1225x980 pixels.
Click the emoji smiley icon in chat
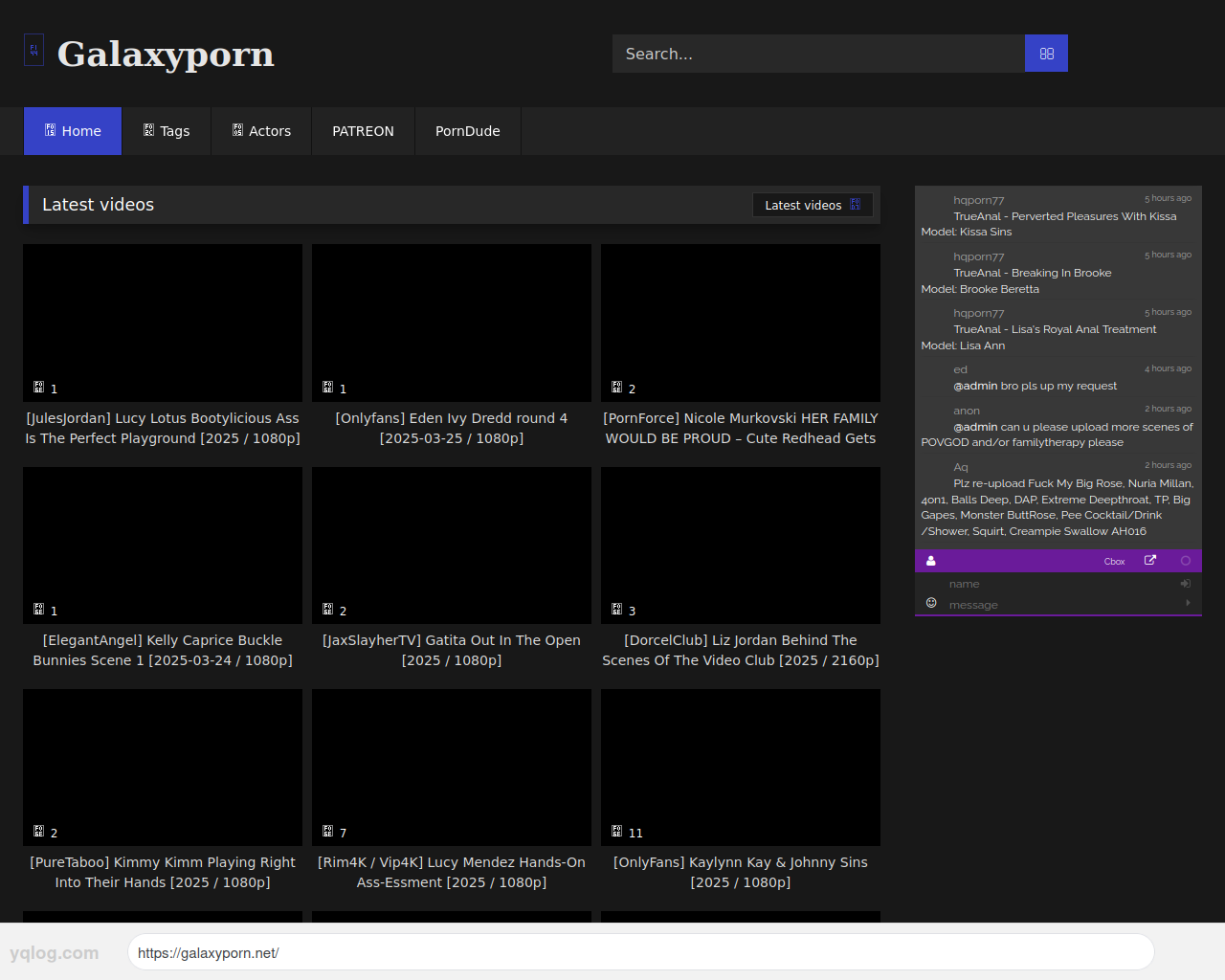(x=931, y=603)
